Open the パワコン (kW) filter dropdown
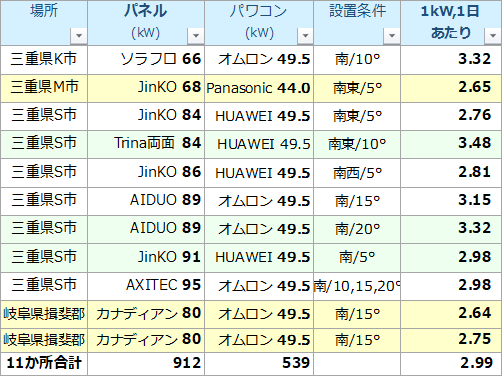The image size is (503, 377). pos(305,36)
